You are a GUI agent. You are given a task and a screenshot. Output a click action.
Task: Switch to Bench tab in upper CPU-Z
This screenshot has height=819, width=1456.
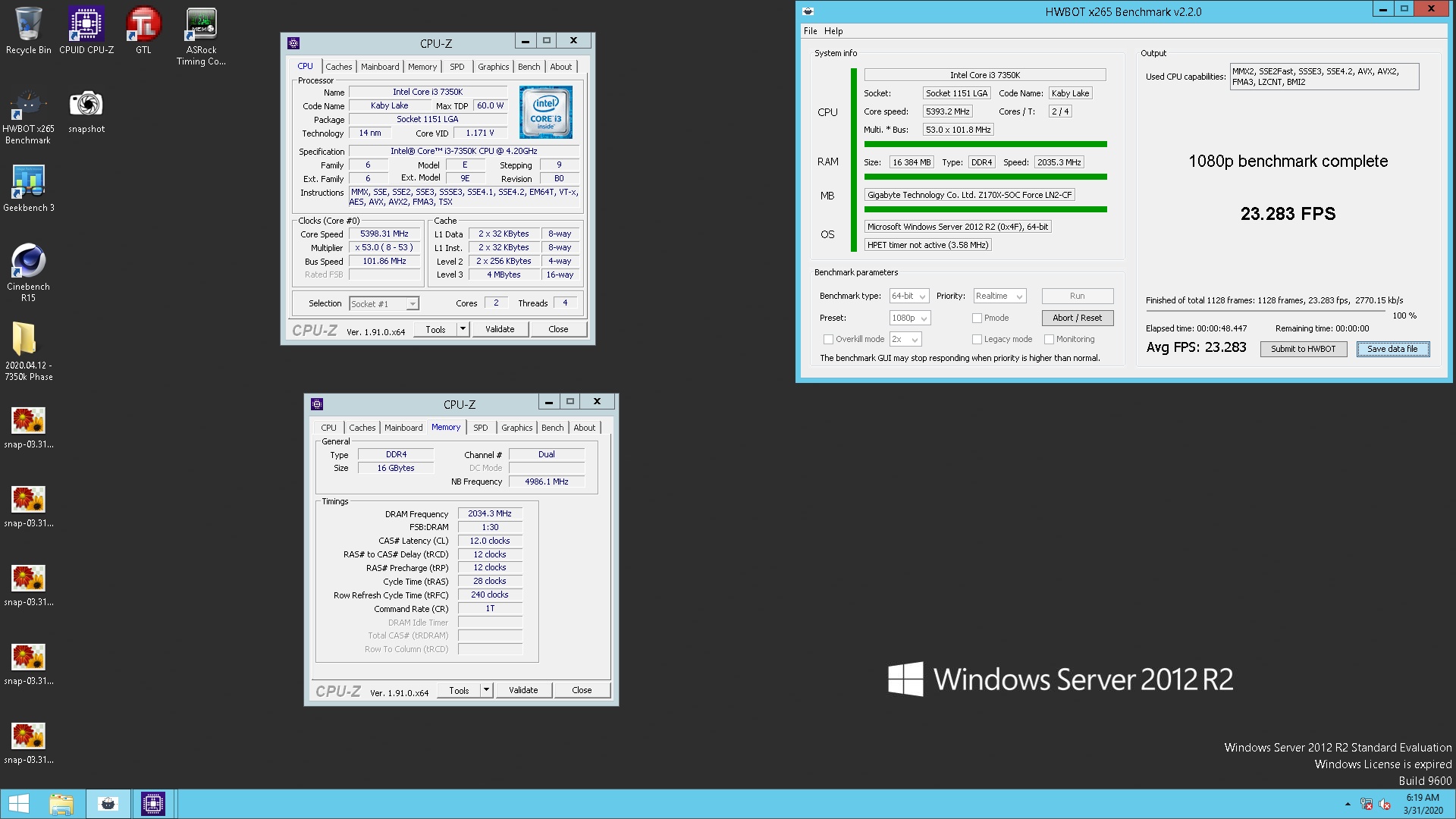(x=529, y=67)
